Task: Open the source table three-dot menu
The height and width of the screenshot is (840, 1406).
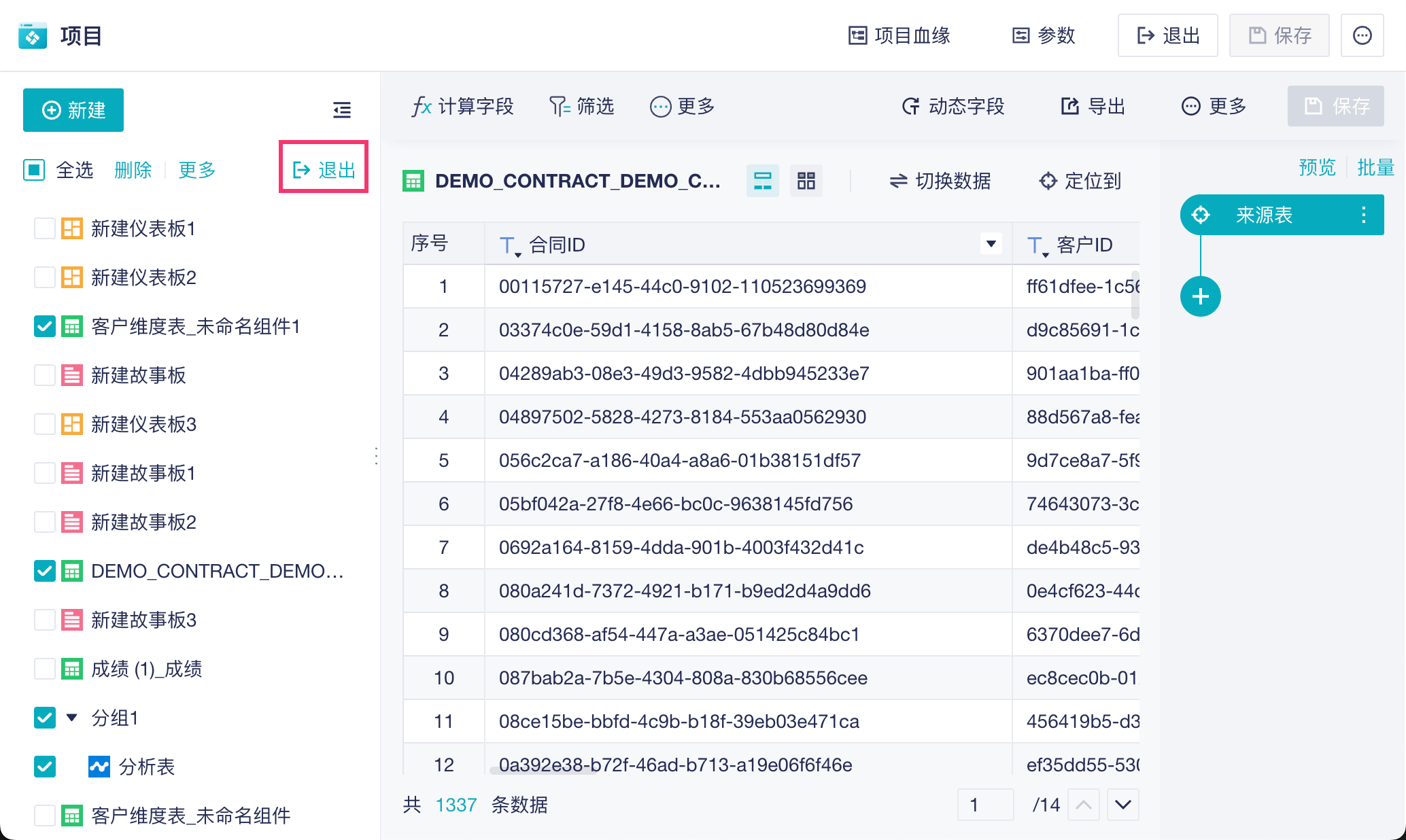Action: click(x=1363, y=215)
